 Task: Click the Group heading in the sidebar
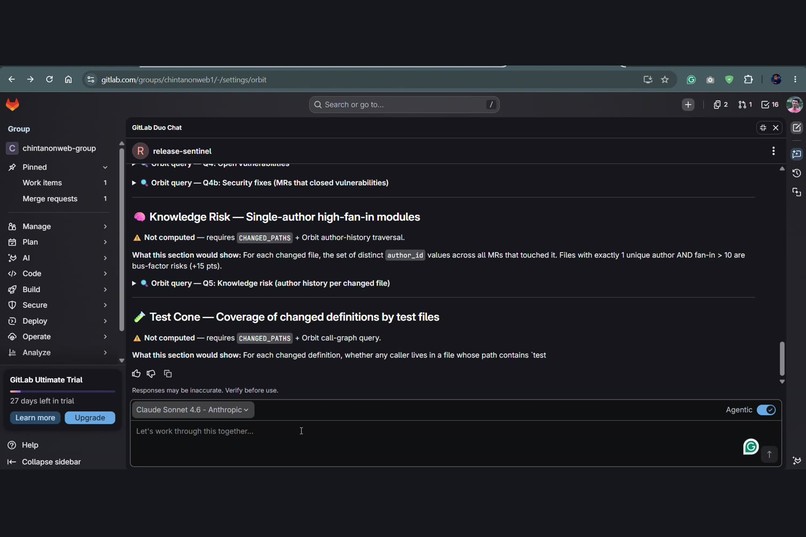click(19, 129)
